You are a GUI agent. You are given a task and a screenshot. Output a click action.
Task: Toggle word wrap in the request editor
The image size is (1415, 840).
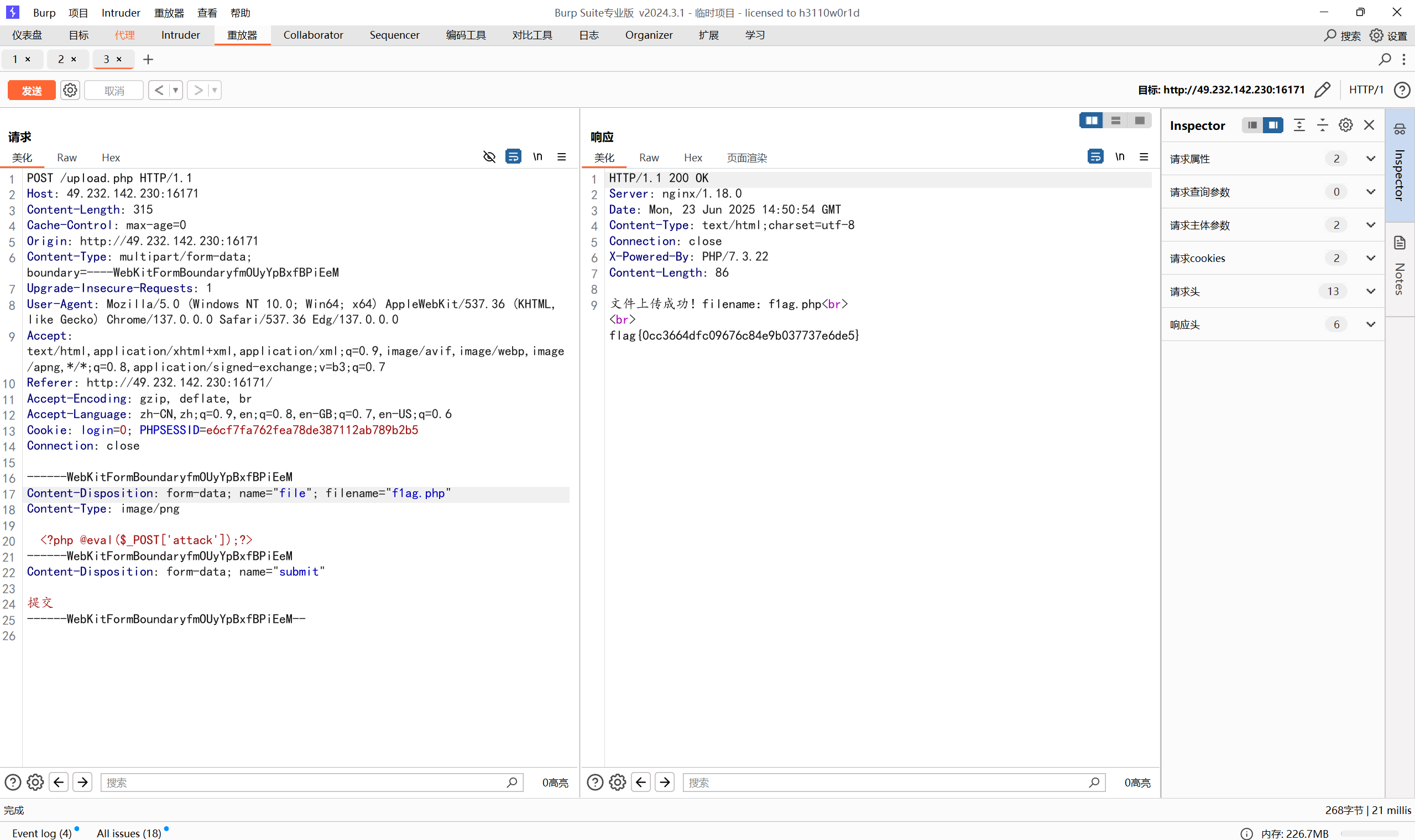tap(513, 157)
